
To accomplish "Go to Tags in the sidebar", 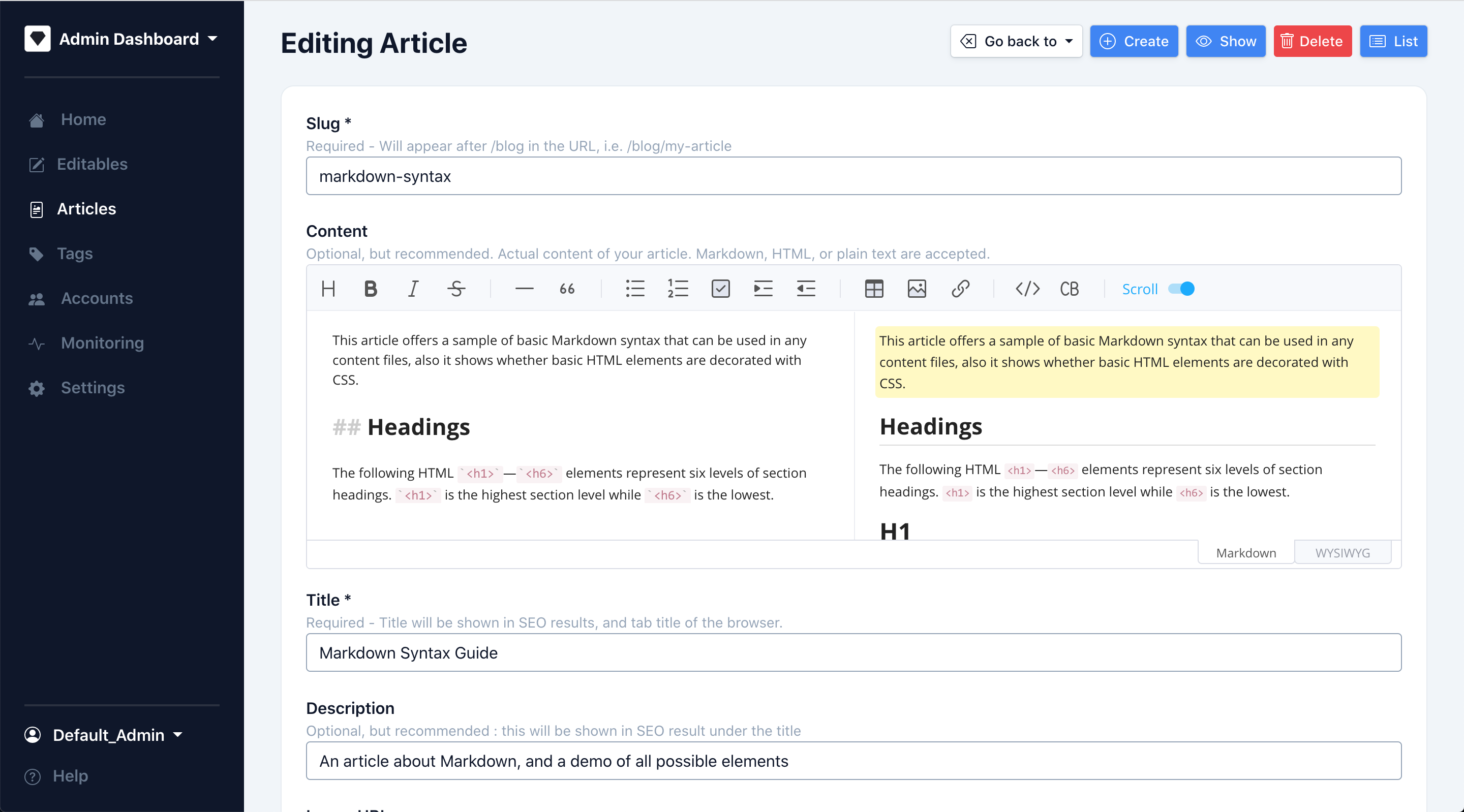I will pyautogui.click(x=75, y=254).
